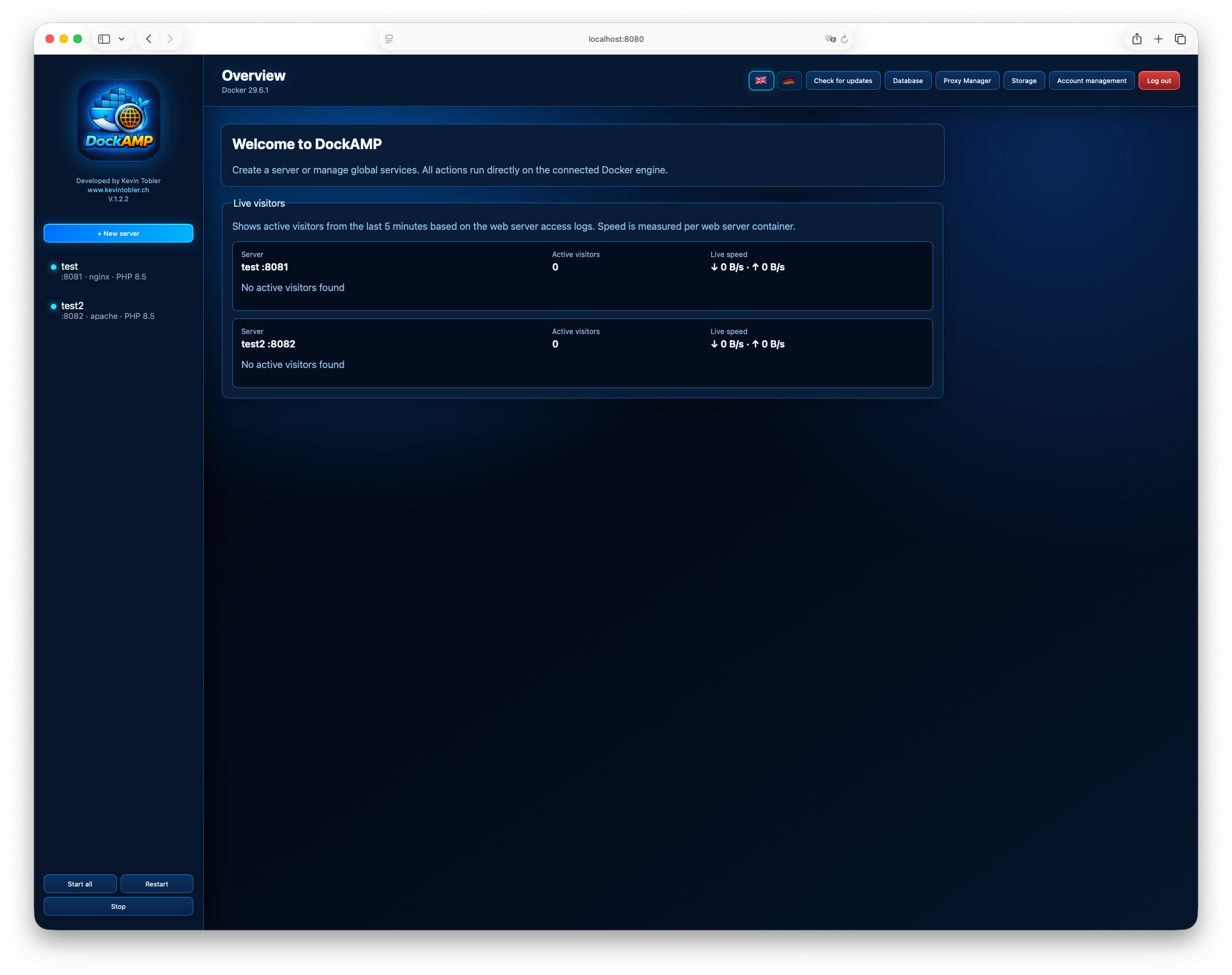Viewport: 1232px width, 975px height.
Task: Open a new tab with the plus icon
Action: tap(1158, 39)
